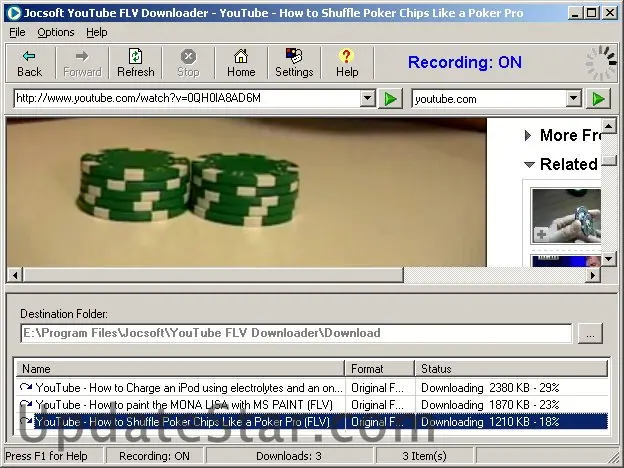
Task: Select the Shuffle Poker Chips download row
Action: point(312,421)
